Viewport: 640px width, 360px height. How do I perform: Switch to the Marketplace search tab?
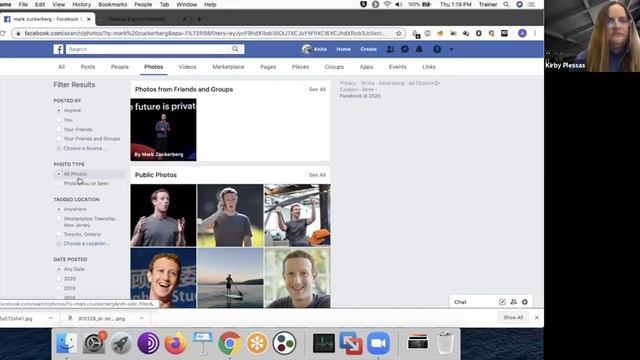coord(228,67)
